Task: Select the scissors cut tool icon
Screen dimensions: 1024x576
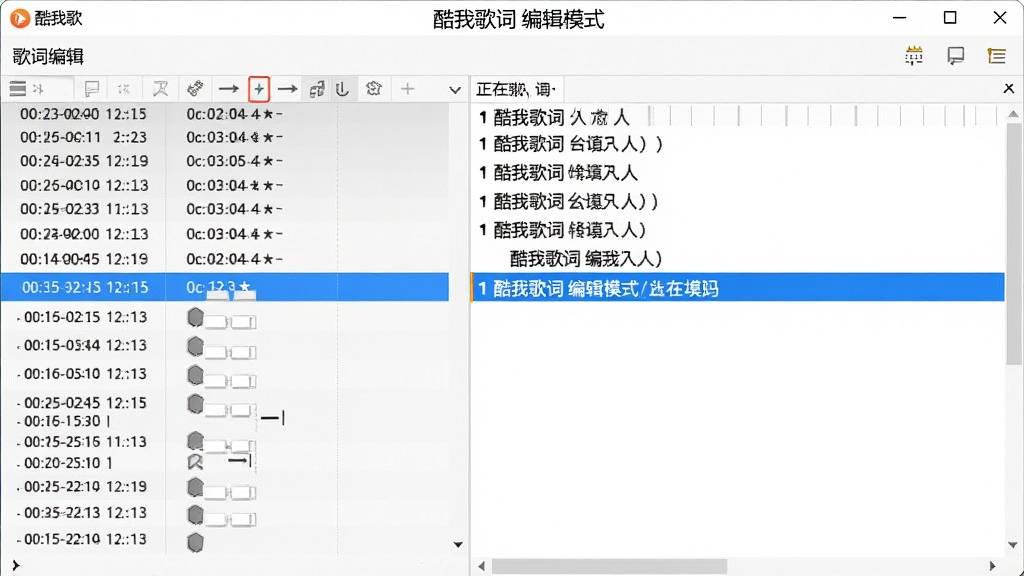Action: pos(160,89)
